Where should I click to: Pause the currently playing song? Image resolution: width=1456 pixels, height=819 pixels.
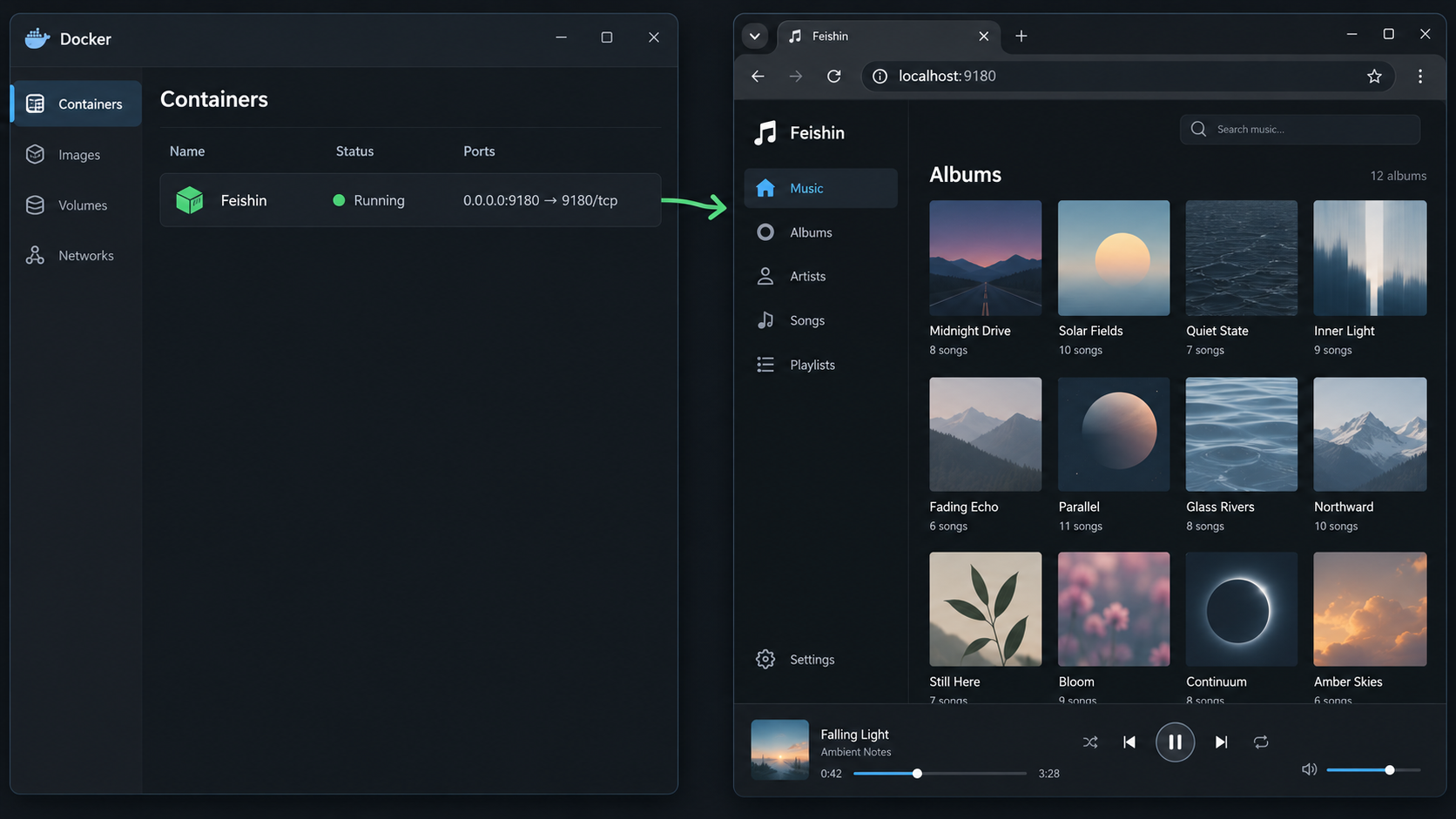[1175, 742]
